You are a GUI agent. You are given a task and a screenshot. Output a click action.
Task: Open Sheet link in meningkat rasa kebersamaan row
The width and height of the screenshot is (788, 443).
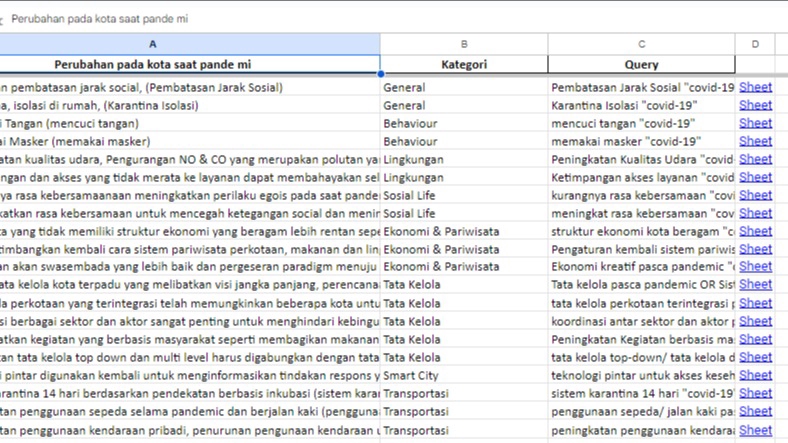(x=755, y=213)
